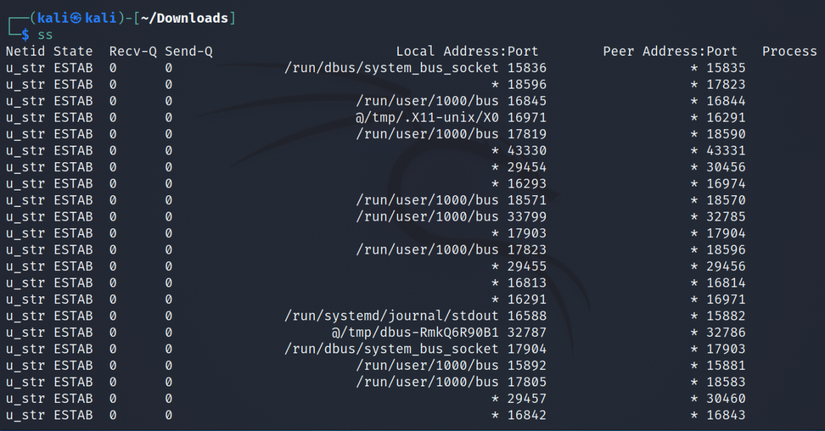Click the Netid column header

[25, 51]
